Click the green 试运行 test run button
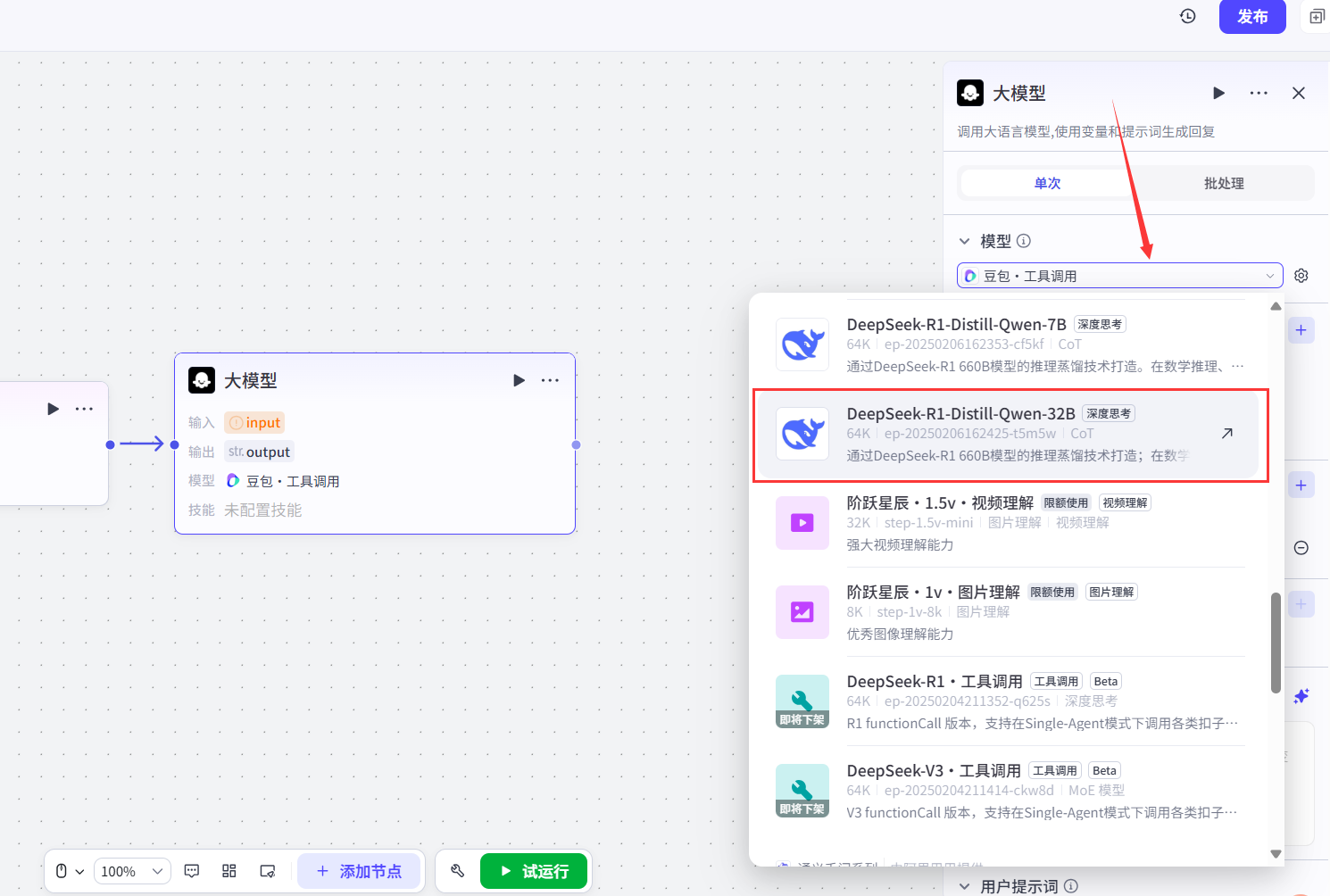Screen dimensions: 1330x896 [534, 871]
